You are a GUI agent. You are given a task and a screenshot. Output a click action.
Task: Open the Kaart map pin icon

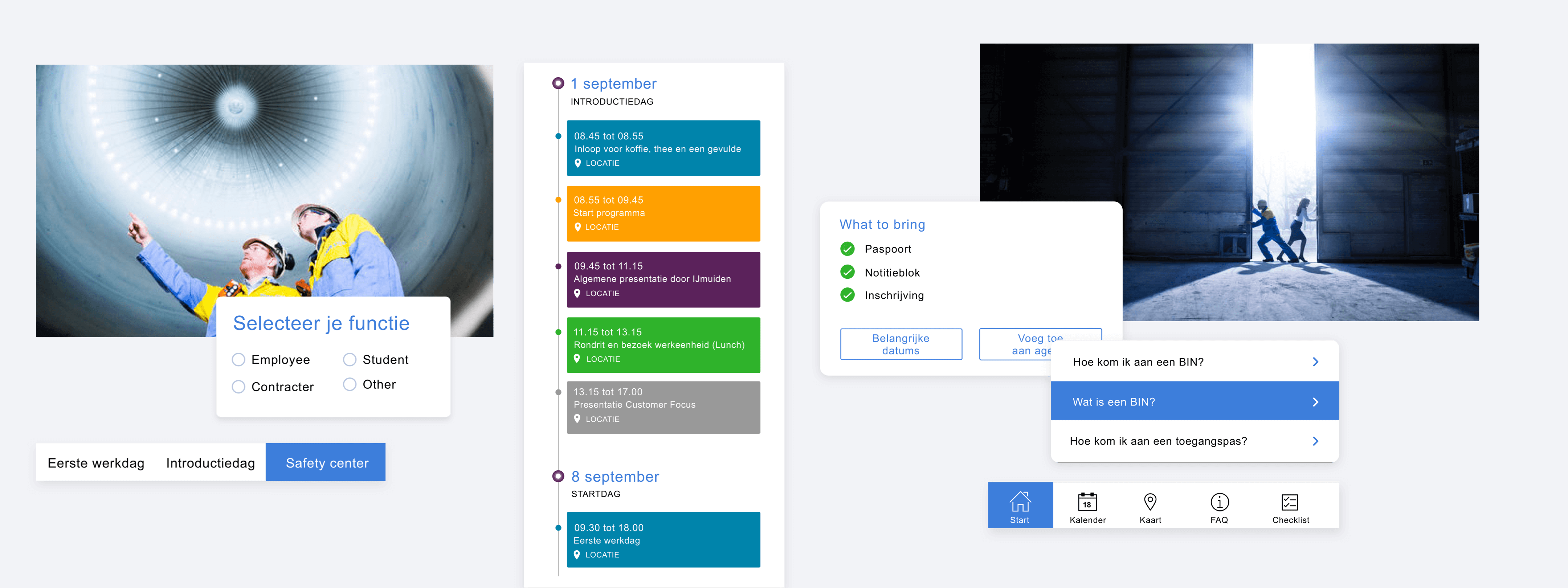1150,502
